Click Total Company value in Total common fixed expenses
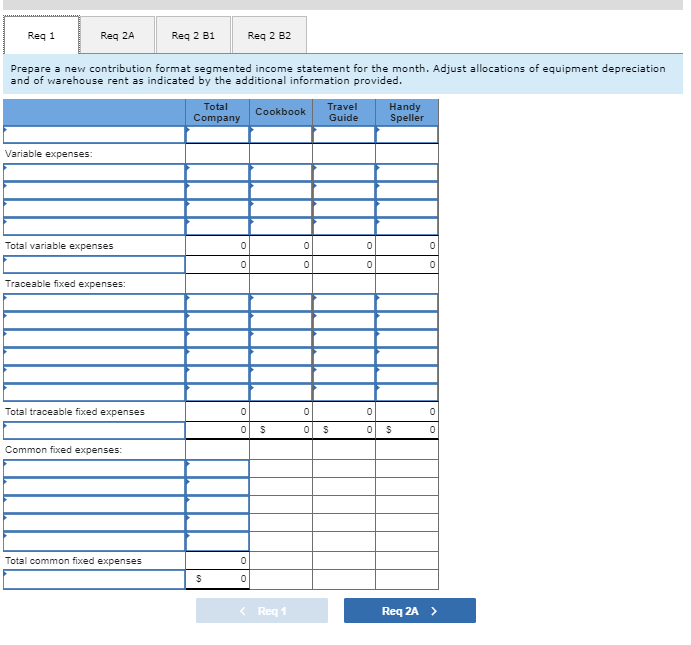This screenshot has width=691, height=645. pyautogui.click(x=218, y=561)
